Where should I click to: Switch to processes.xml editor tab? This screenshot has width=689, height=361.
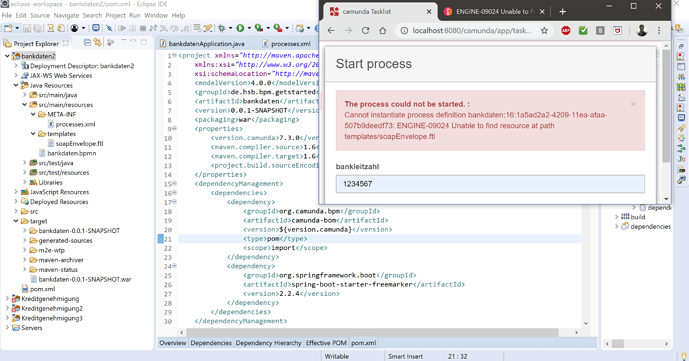click(286, 43)
